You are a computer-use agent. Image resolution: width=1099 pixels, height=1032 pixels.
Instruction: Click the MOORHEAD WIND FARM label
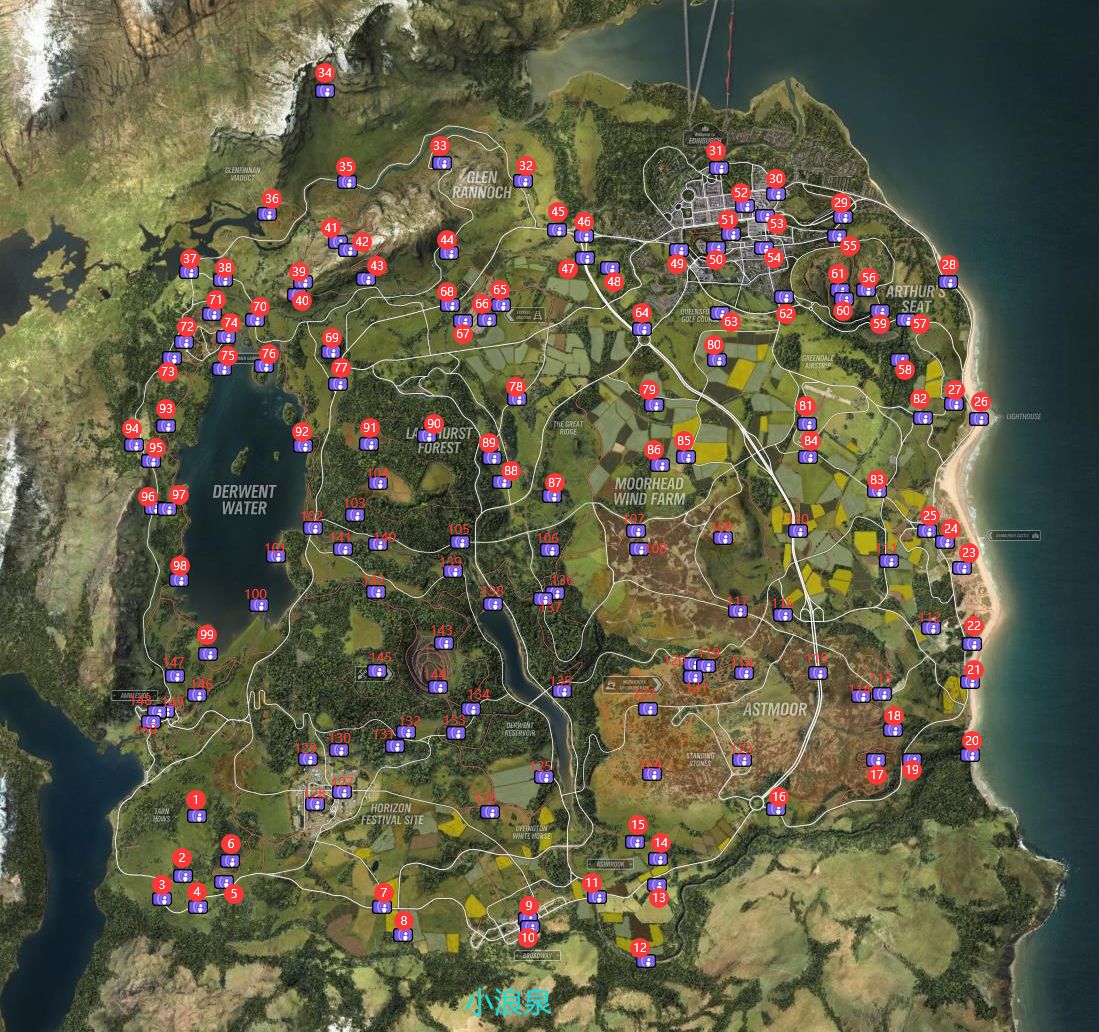point(650,491)
